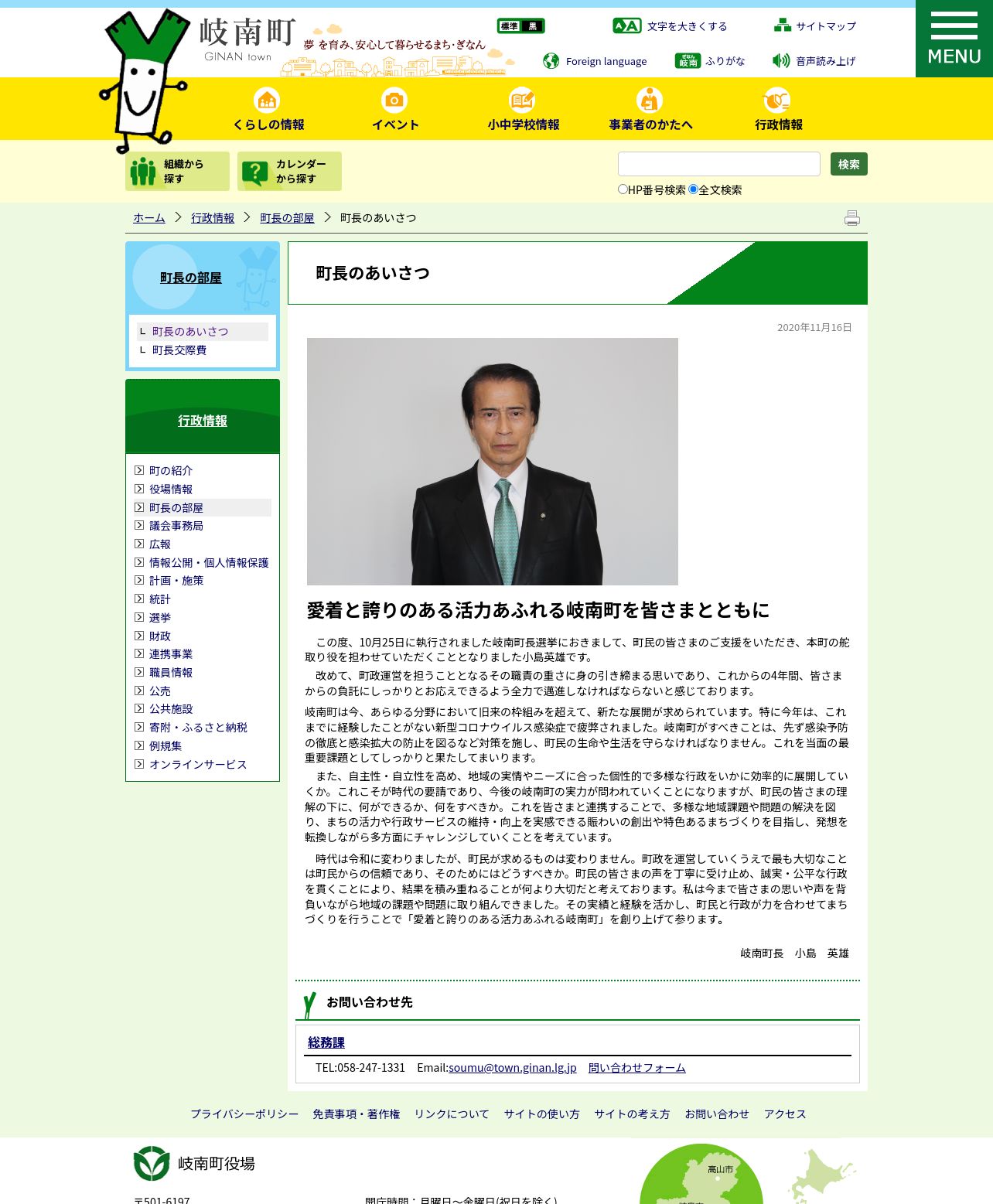Viewport: 993px width, 1204px height.
Task: Open 寄附・ふるさと納税 in the sidebar
Action: (x=198, y=727)
